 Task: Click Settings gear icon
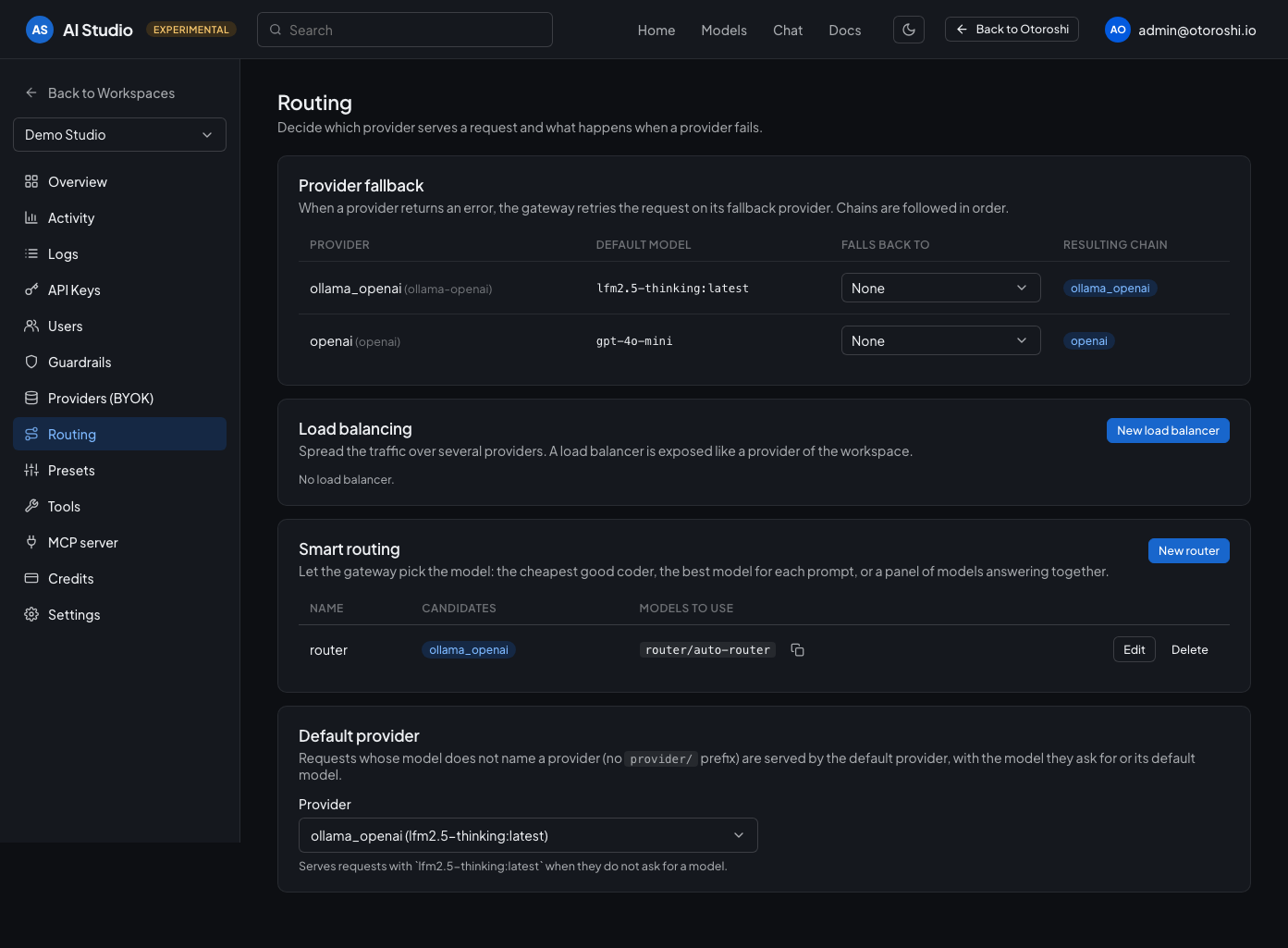point(31,614)
